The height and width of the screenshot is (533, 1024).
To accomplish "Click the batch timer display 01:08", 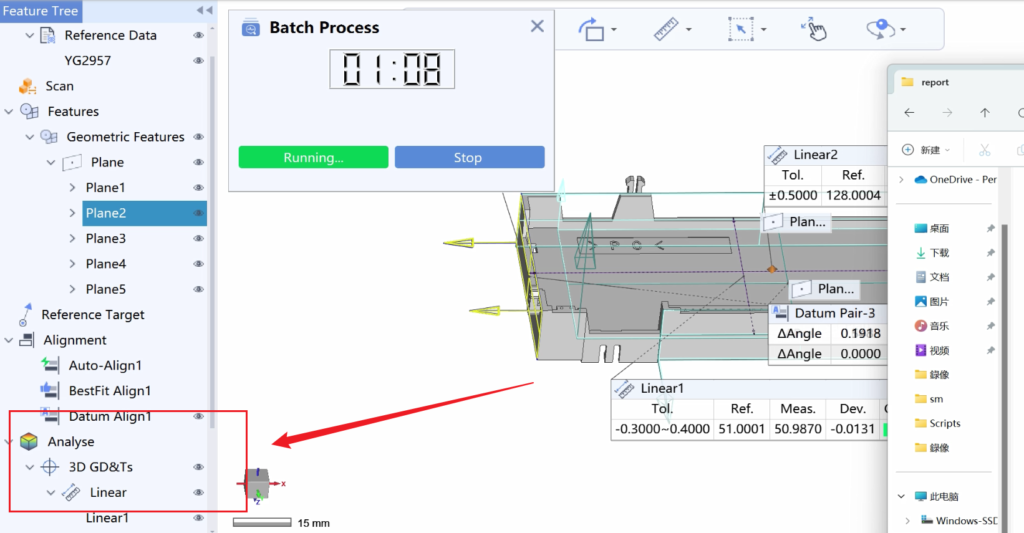I will click(x=392, y=69).
